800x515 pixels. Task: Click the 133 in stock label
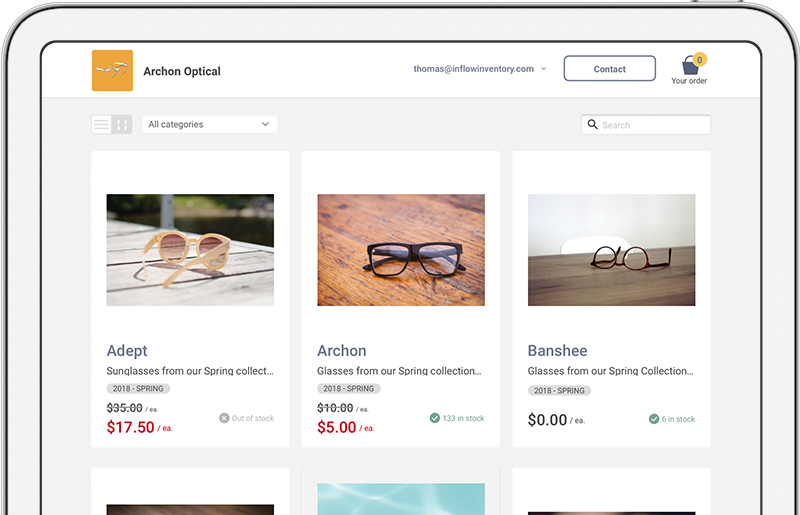click(463, 418)
